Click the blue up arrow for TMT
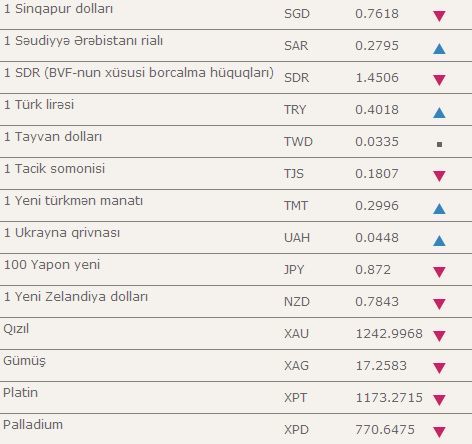The height and width of the screenshot is (444, 472). click(x=439, y=209)
